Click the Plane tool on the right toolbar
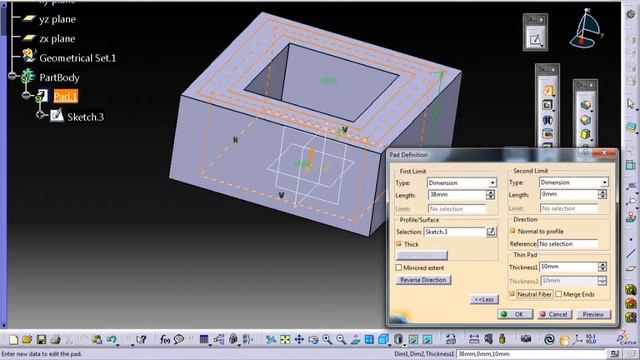The width and height of the screenshot is (640, 360). [631, 268]
